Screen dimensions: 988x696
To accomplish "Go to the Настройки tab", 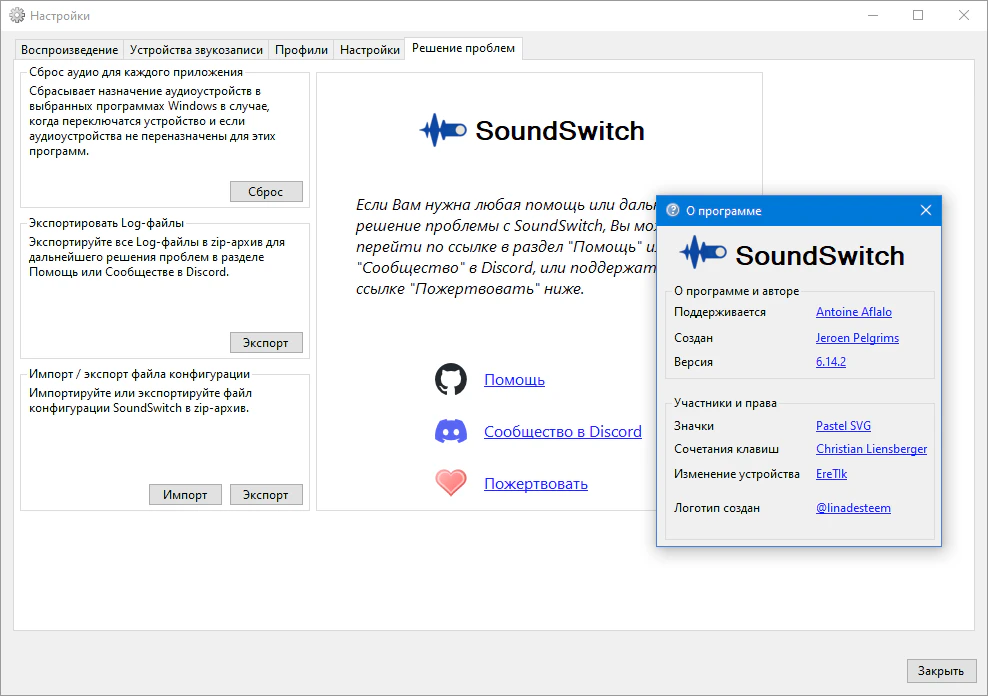I will [369, 50].
